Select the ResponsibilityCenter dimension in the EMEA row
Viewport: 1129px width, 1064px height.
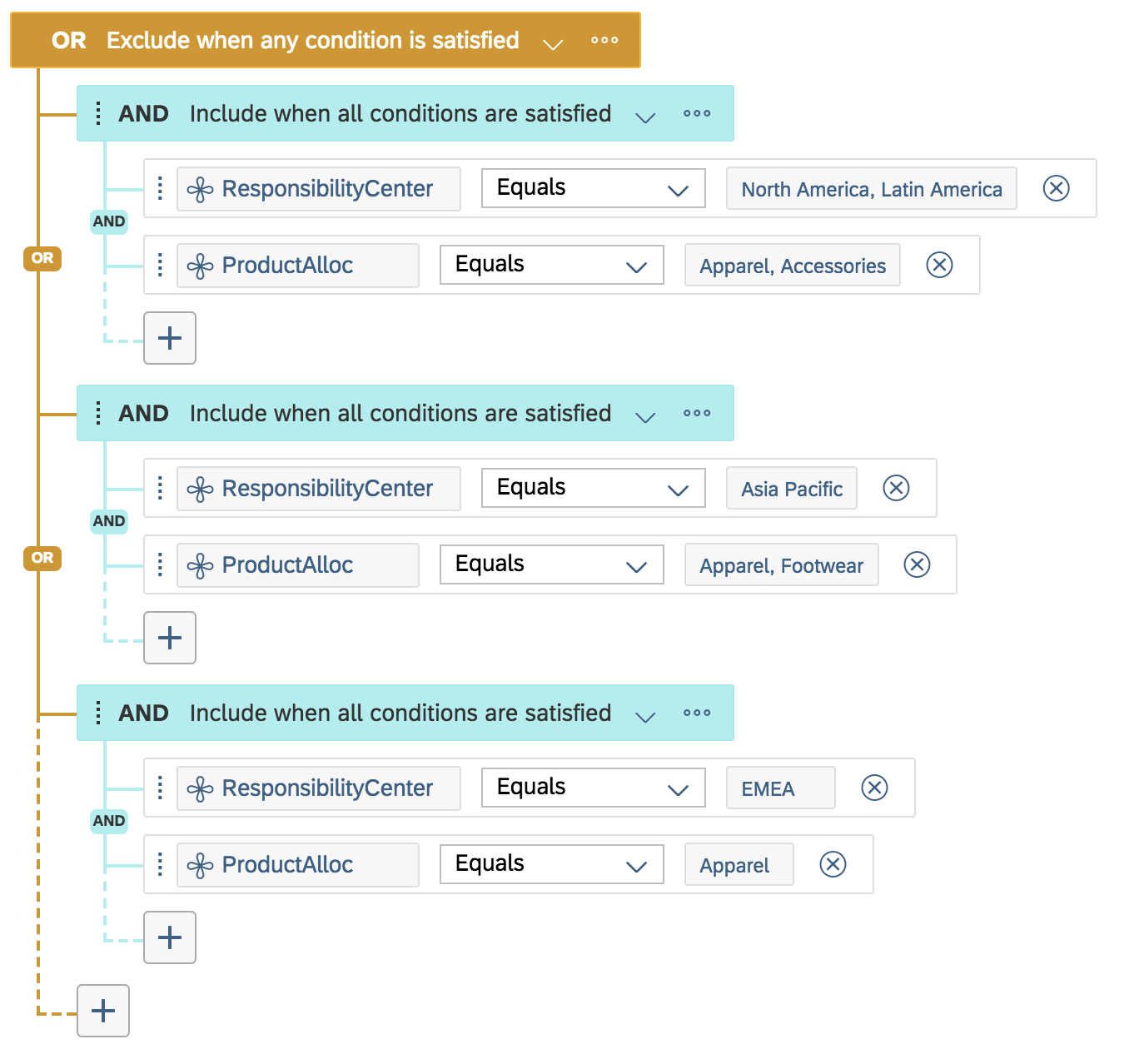(x=318, y=788)
